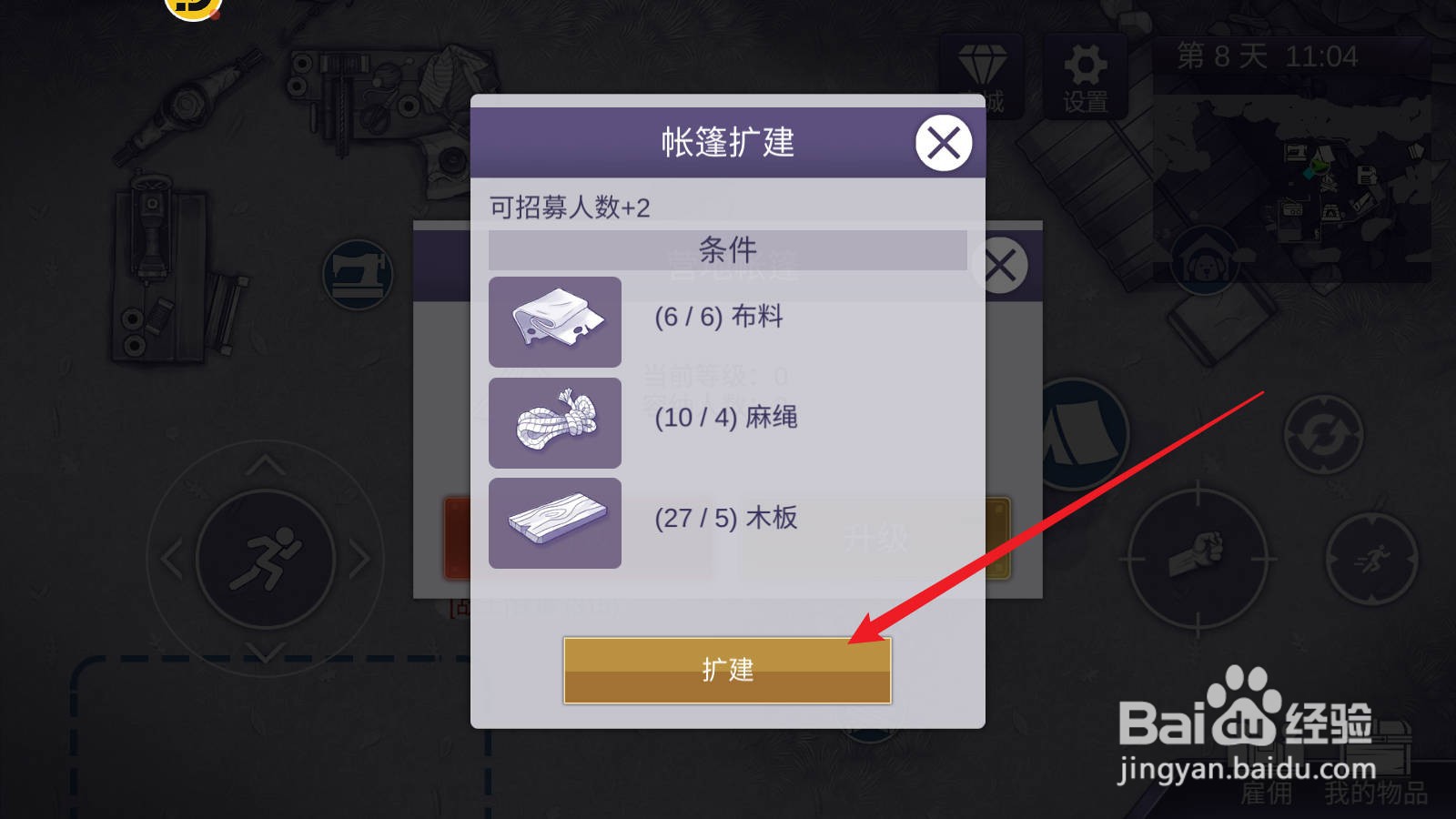Tap the fist attack button

click(1198, 558)
